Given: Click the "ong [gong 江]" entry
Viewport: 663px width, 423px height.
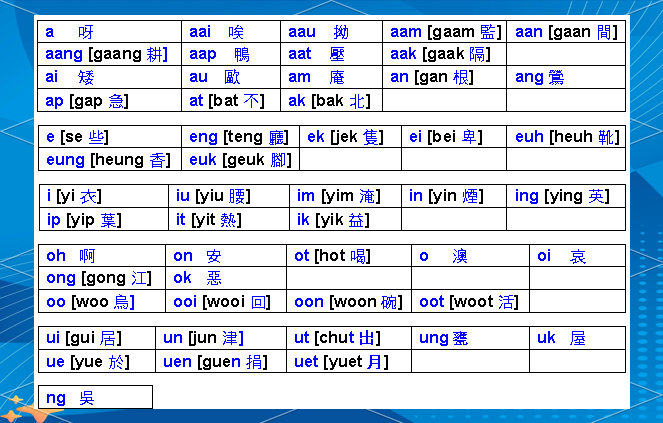Looking at the screenshot, I should coord(99,278).
